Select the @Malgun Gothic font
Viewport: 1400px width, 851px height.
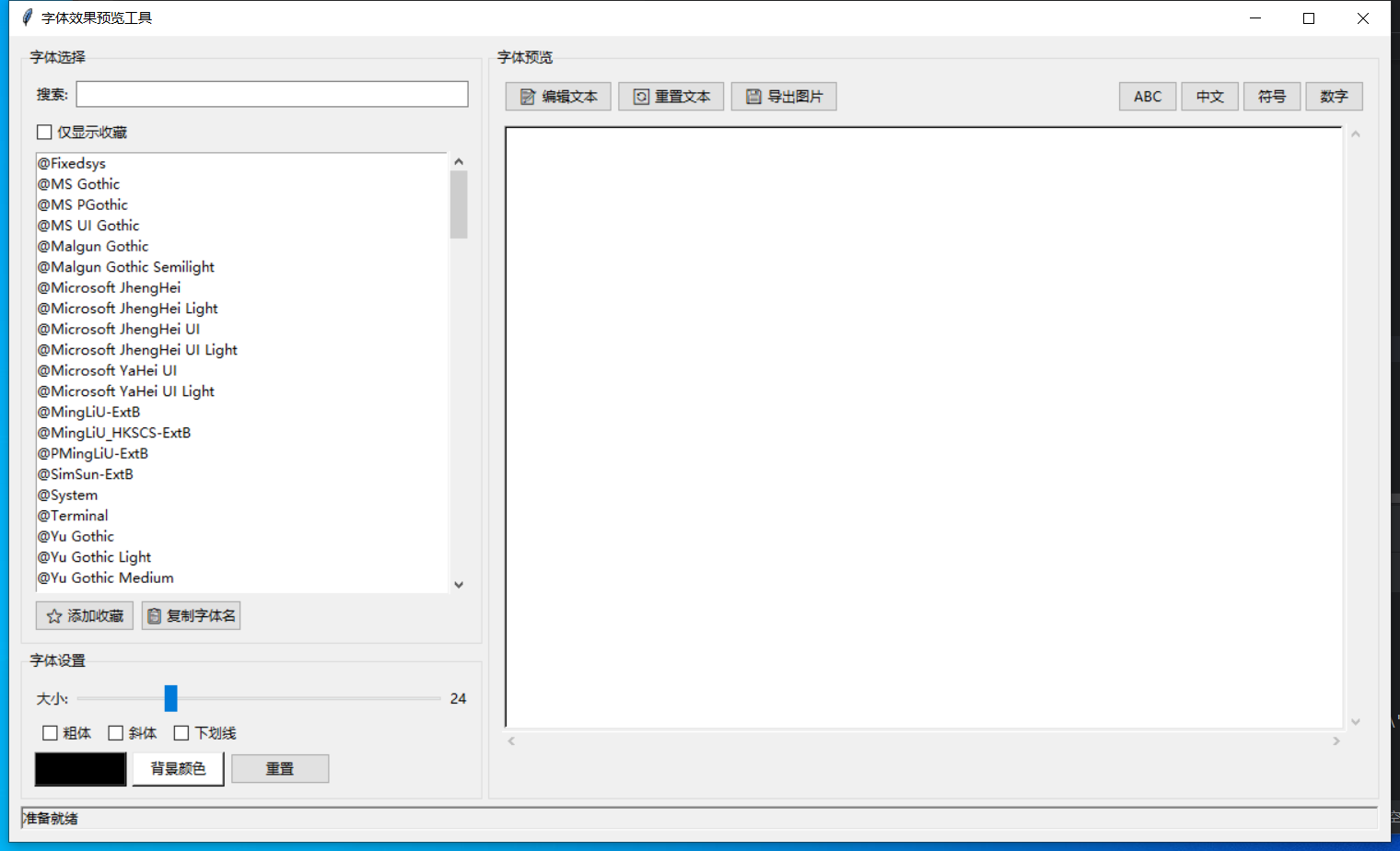pyautogui.click(x=241, y=246)
